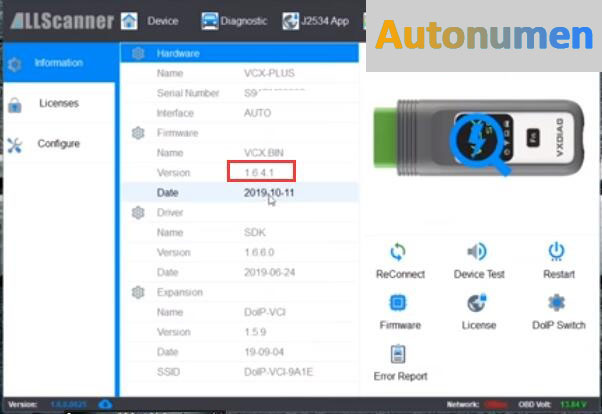The height and width of the screenshot is (414, 602).
Task: Click the Configure tools icon
Action: (15, 146)
